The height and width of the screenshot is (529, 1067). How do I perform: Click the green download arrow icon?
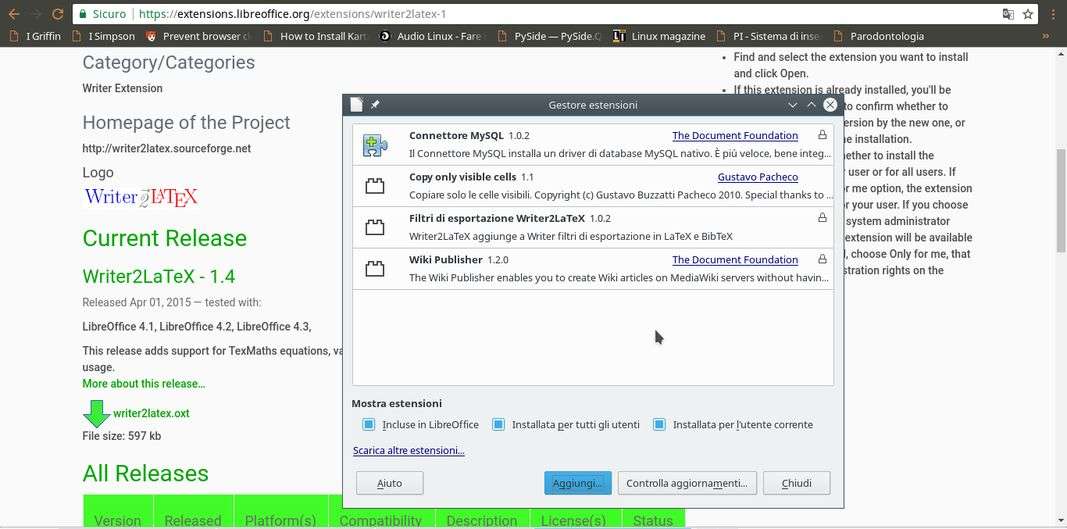(97, 413)
